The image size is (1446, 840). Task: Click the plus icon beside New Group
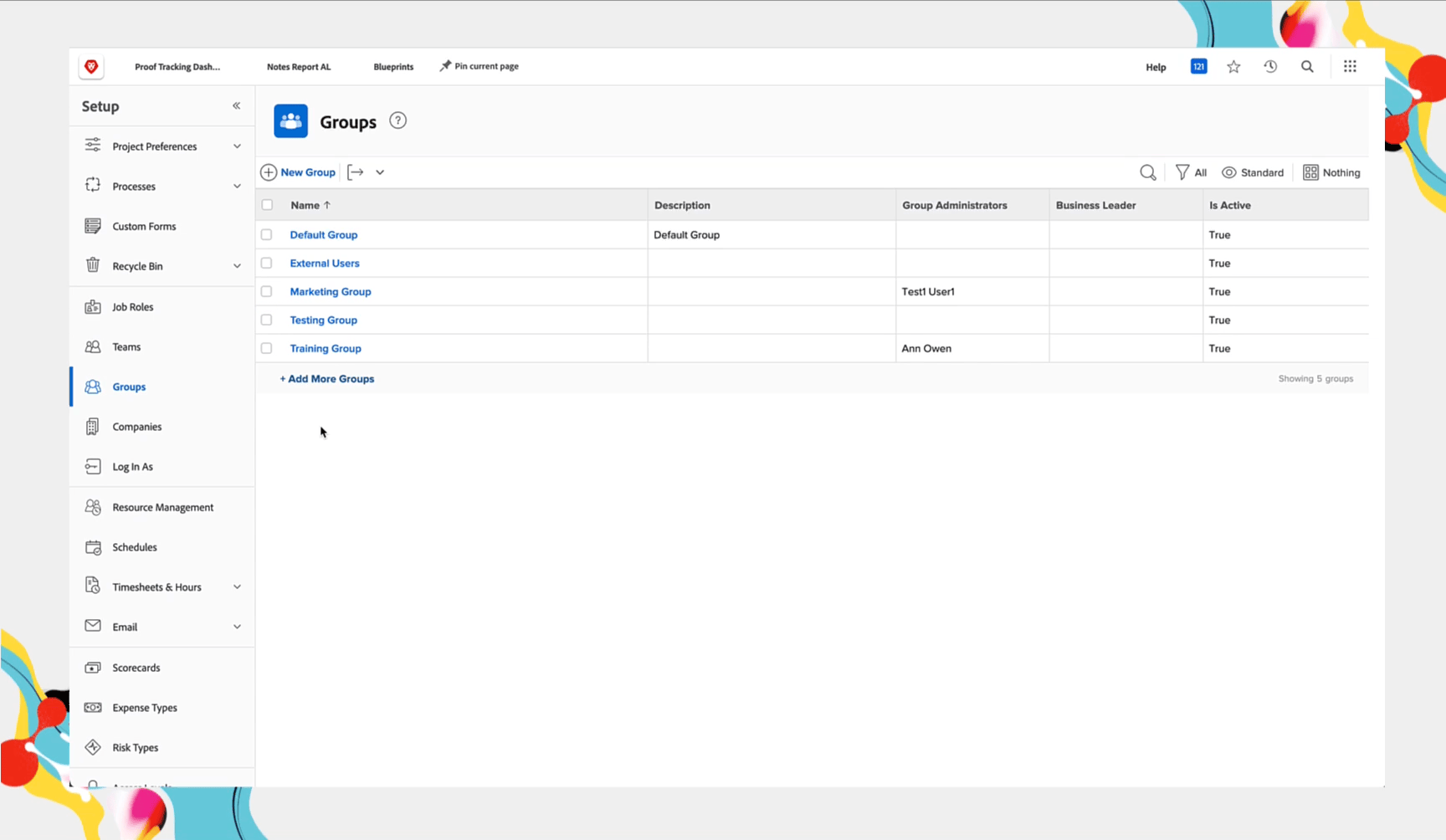click(x=269, y=172)
